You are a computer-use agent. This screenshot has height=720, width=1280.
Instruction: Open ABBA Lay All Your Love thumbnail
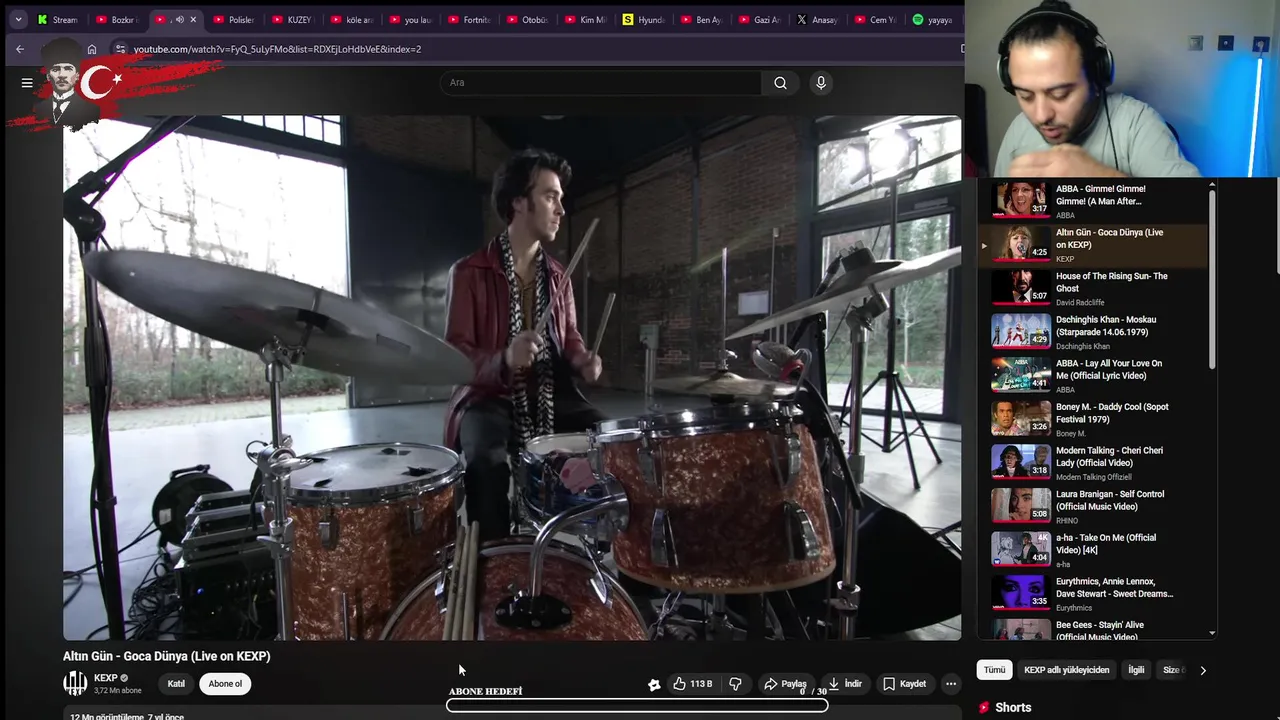pyautogui.click(x=1021, y=375)
